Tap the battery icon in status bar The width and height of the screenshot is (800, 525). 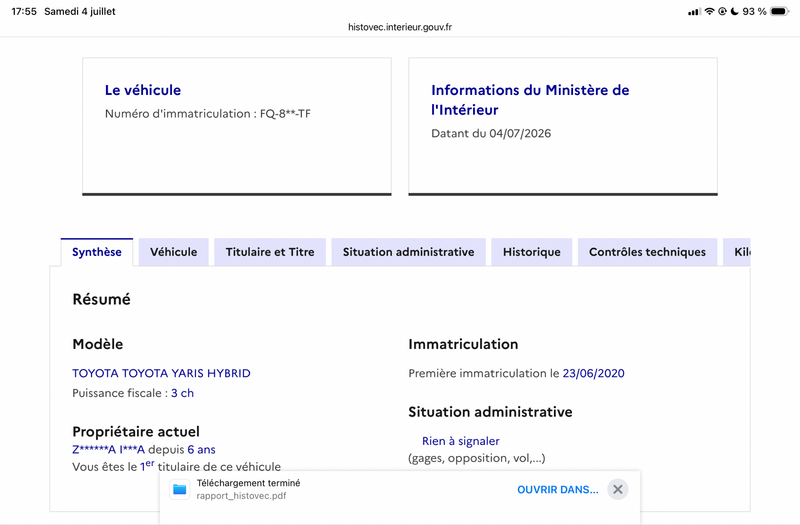pos(780,11)
